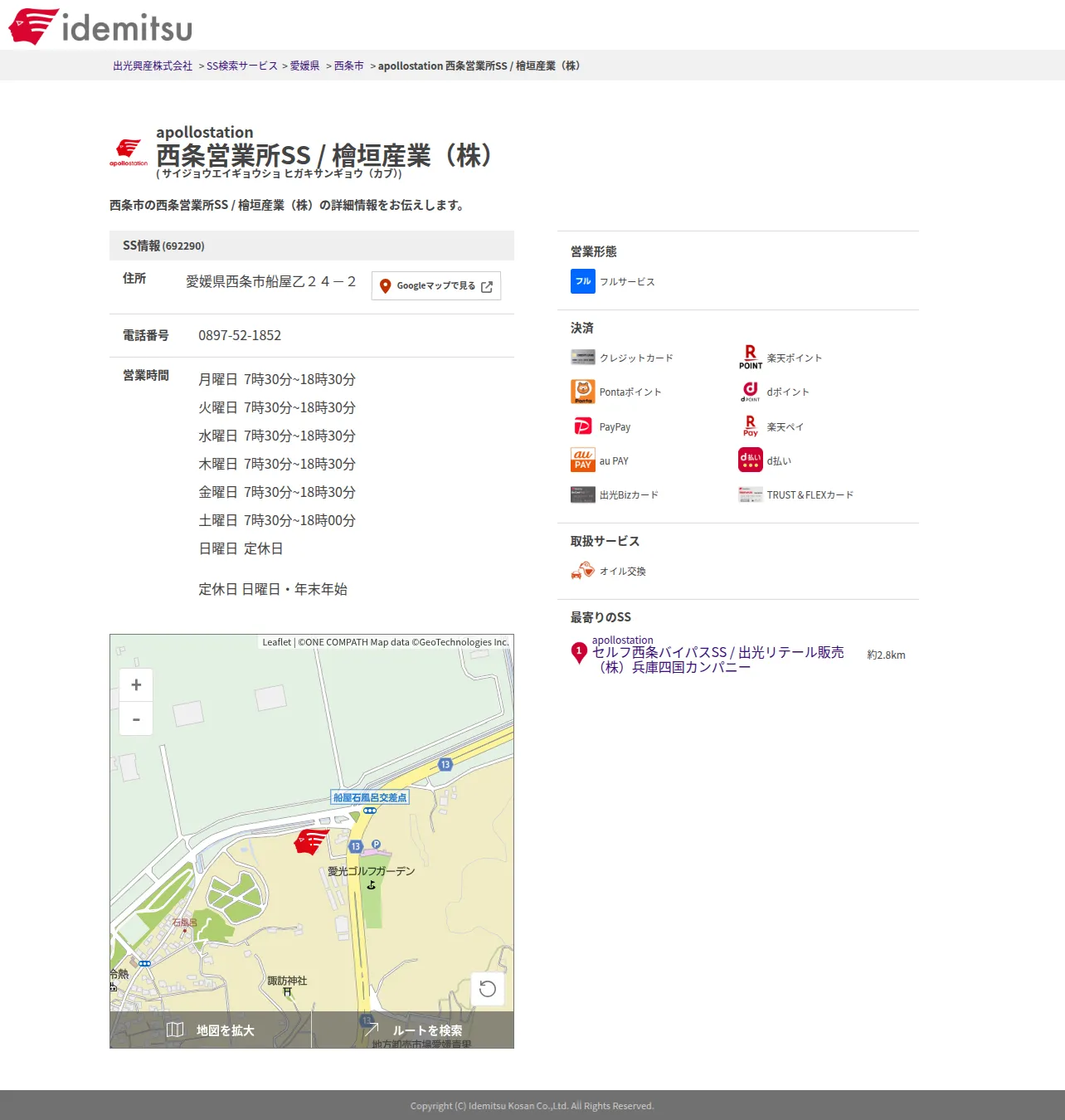Click the dポイント icon
Image resolution: width=1065 pixels, height=1120 pixels.
pyautogui.click(x=751, y=392)
